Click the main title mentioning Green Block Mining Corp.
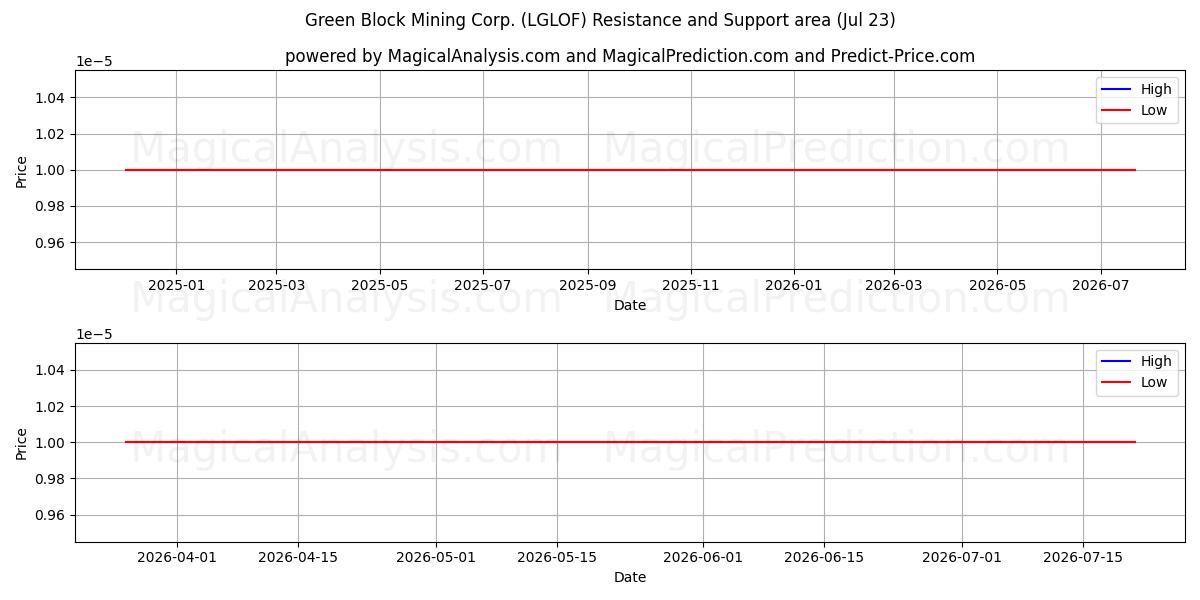Image resolution: width=1200 pixels, height=600 pixels. 600,20
